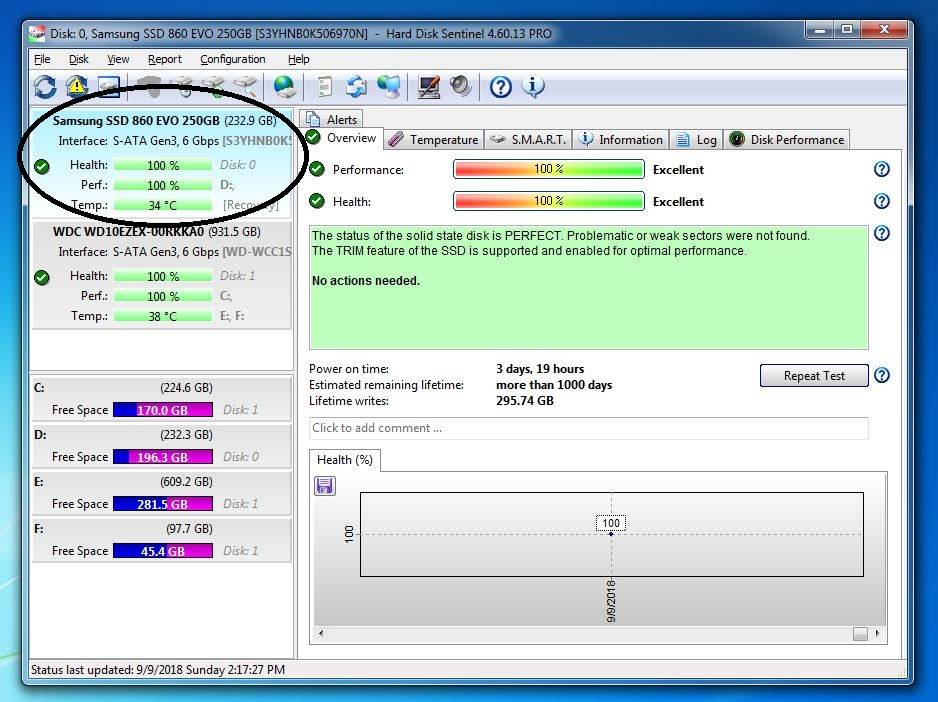Click the 'more than 1000 days' lifetime value
The width and height of the screenshot is (938, 702).
point(554,385)
